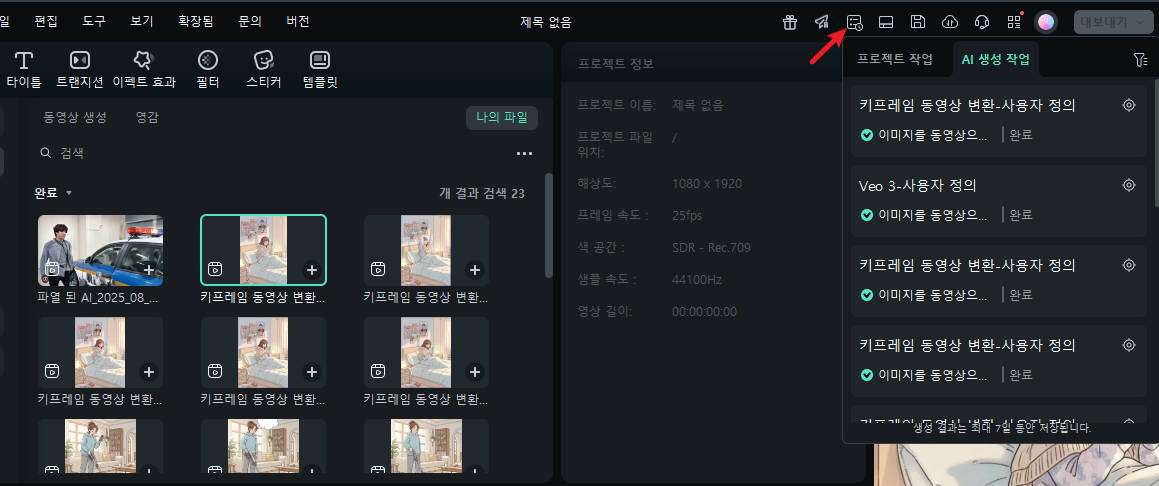Switch to the 프로젝트 작업 tab
This screenshot has height=486, width=1159.
pyautogui.click(x=895, y=60)
